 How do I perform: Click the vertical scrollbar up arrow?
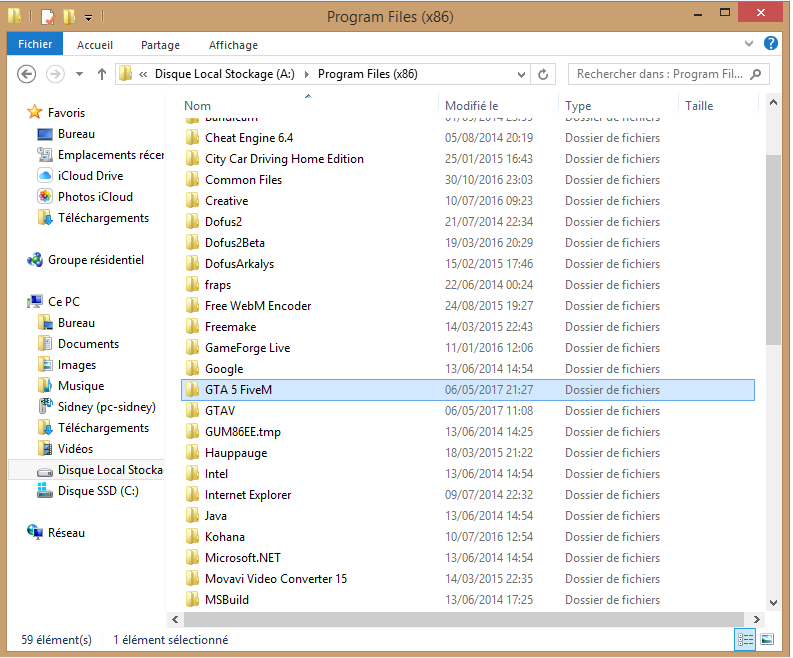tap(773, 103)
